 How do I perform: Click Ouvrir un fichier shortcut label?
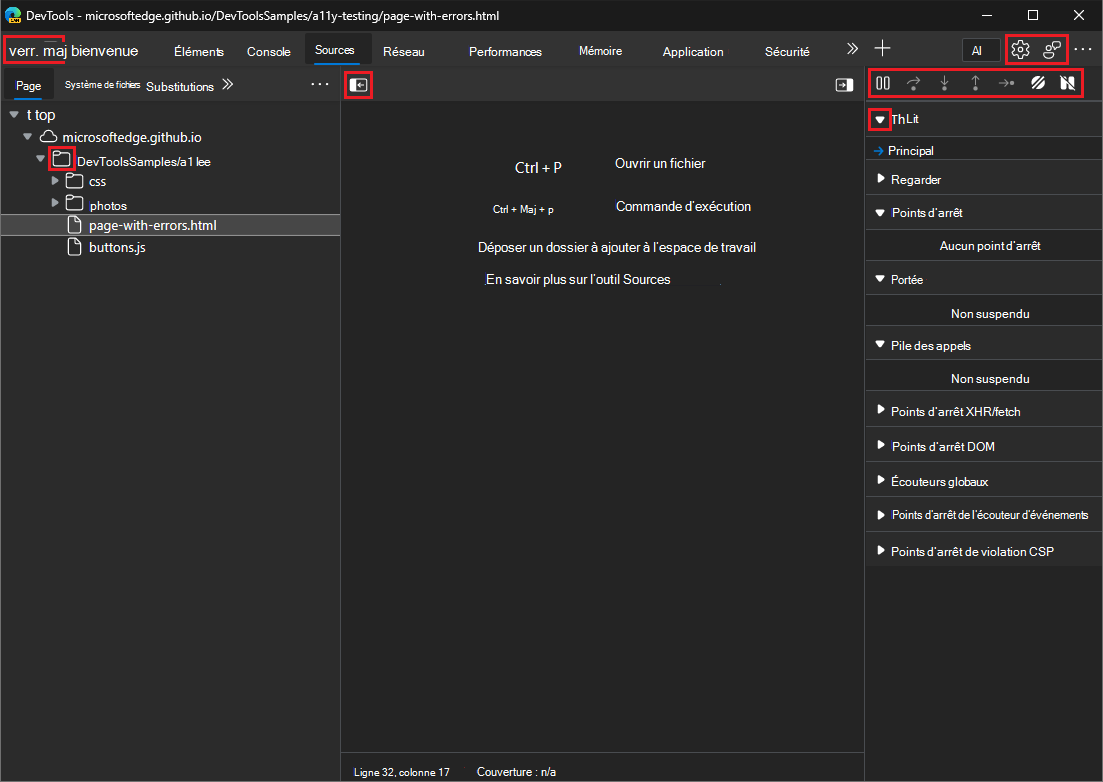pyautogui.click(x=660, y=163)
